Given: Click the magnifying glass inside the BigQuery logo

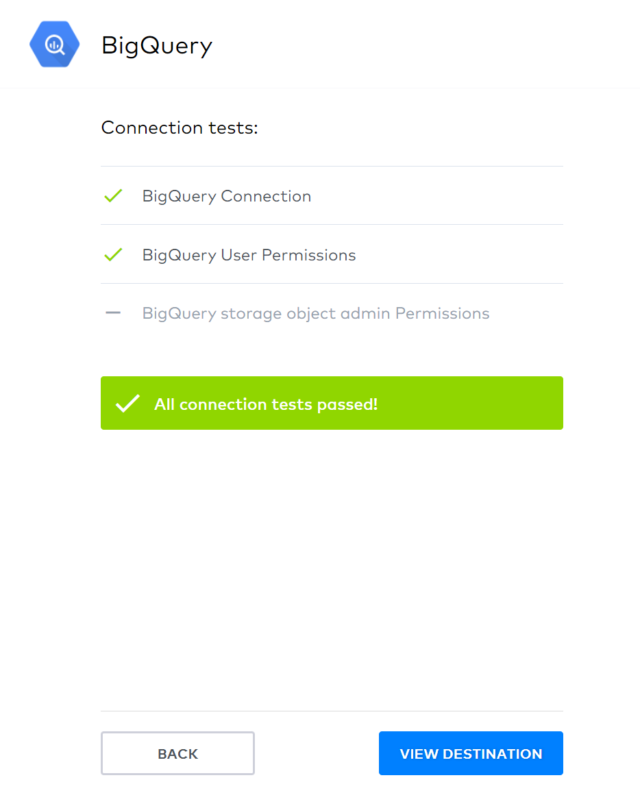Looking at the screenshot, I should click(55, 45).
